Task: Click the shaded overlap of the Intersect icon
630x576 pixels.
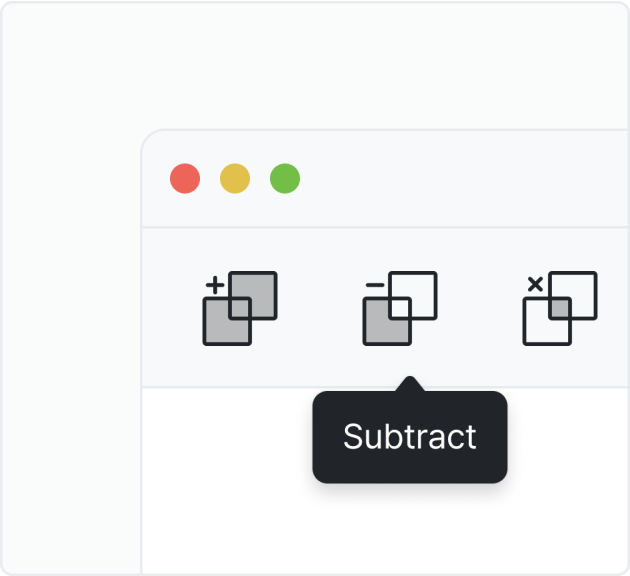Action: pyautogui.click(x=560, y=307)
